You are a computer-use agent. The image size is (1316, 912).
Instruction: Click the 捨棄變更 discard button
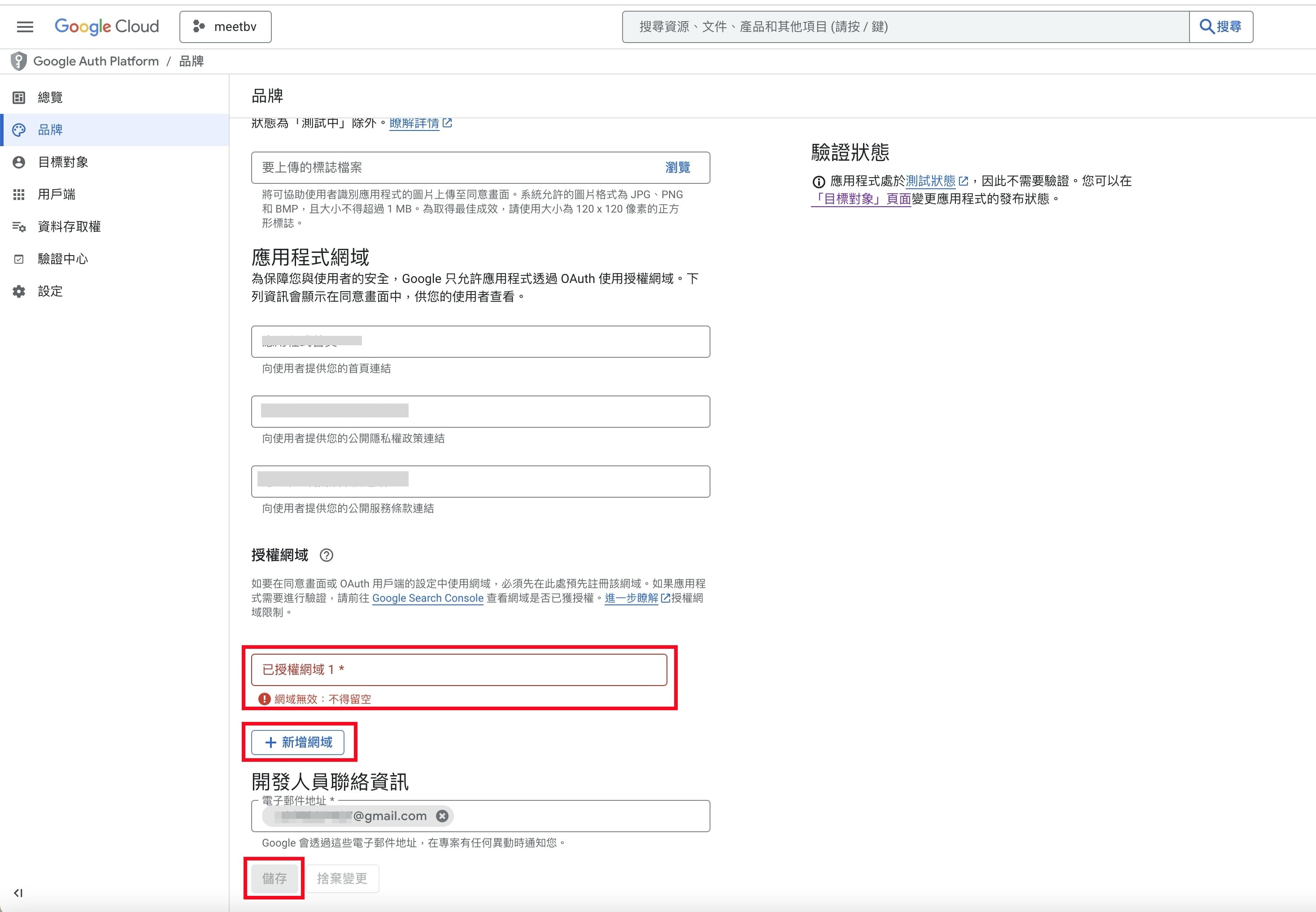(342, 878)
